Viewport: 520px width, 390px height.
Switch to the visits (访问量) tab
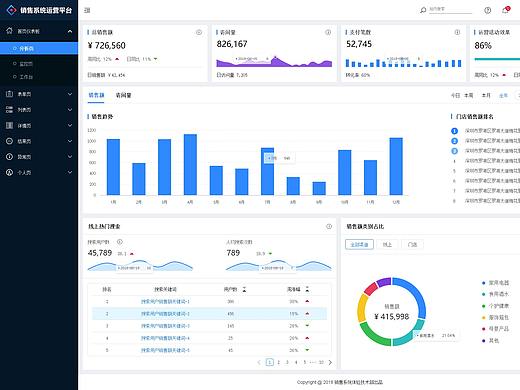pyautogui.click(x=123, y=95)
